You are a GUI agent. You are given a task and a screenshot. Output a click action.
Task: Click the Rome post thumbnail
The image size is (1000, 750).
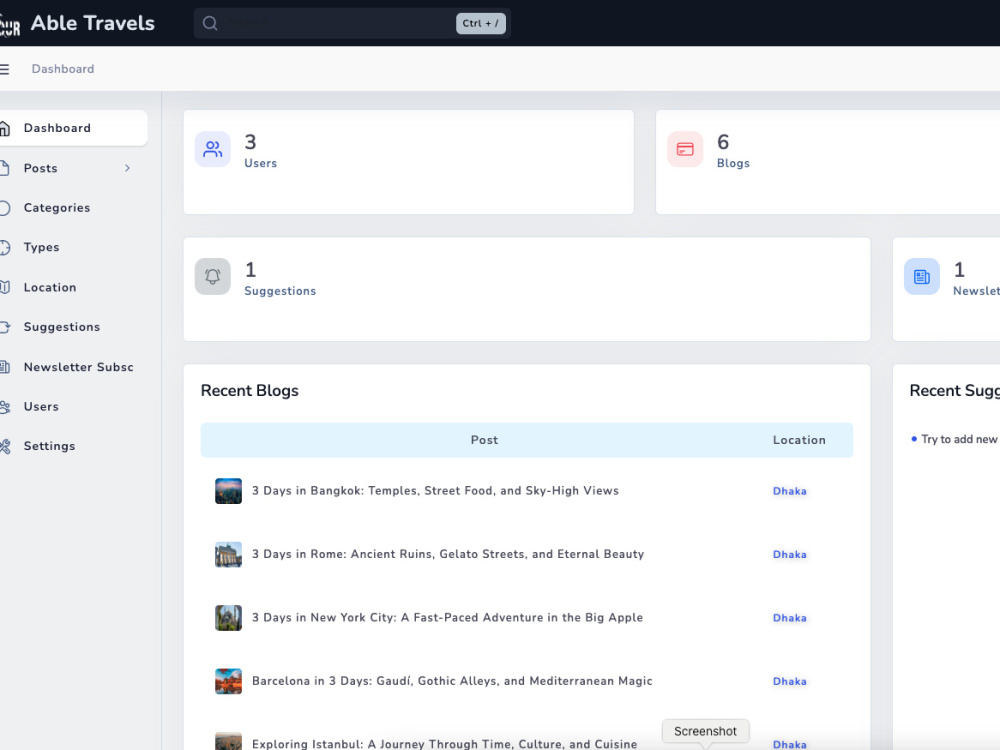point(228,554)
